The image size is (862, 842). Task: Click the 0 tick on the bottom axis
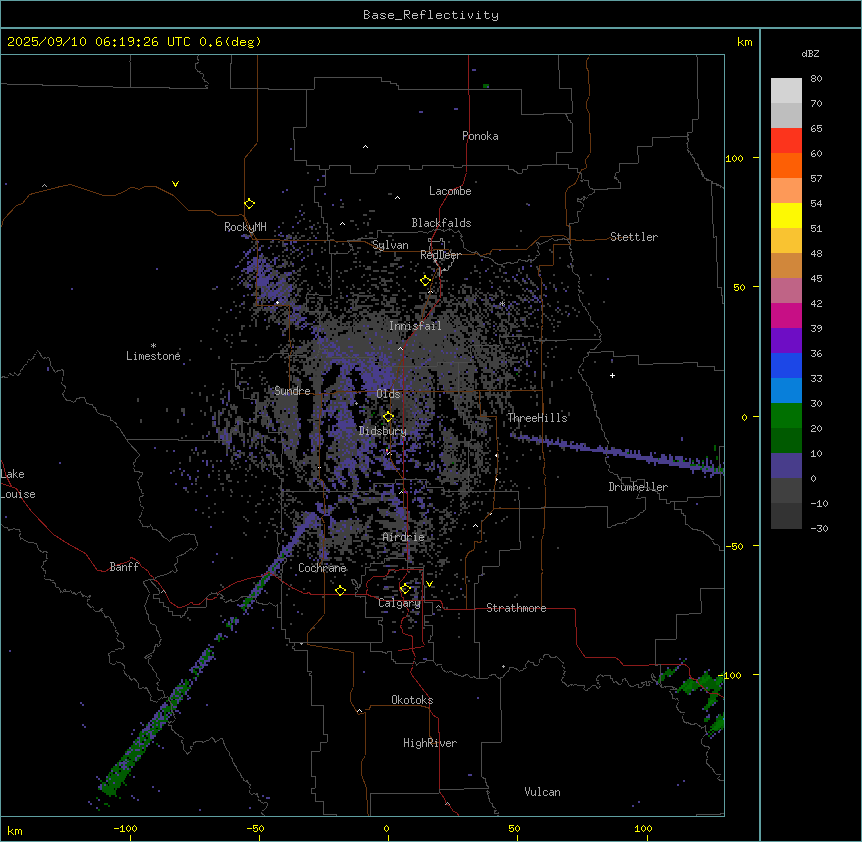coord(386,828)
